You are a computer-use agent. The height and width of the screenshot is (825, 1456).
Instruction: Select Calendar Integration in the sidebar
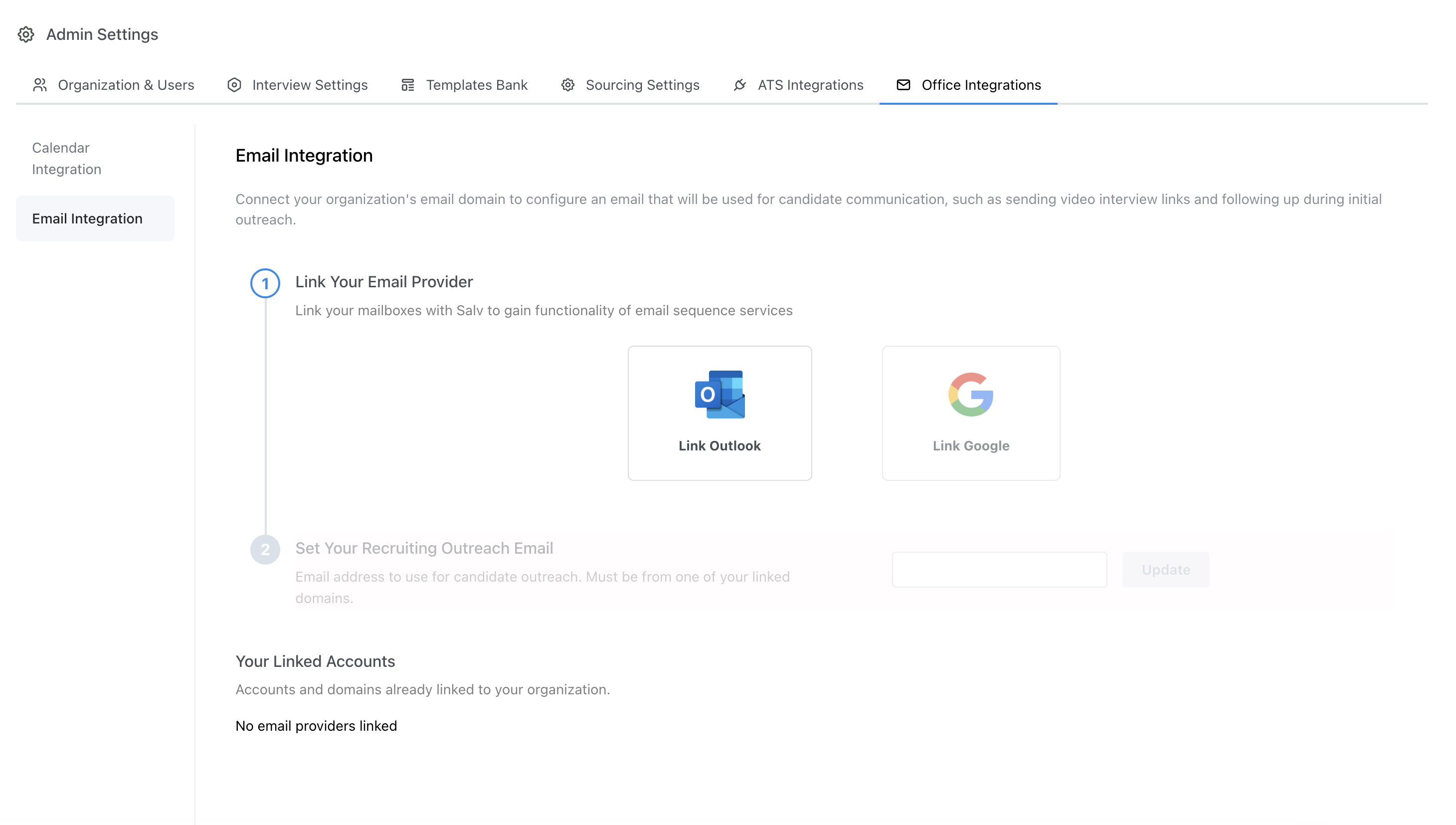[x=66, y=158]
